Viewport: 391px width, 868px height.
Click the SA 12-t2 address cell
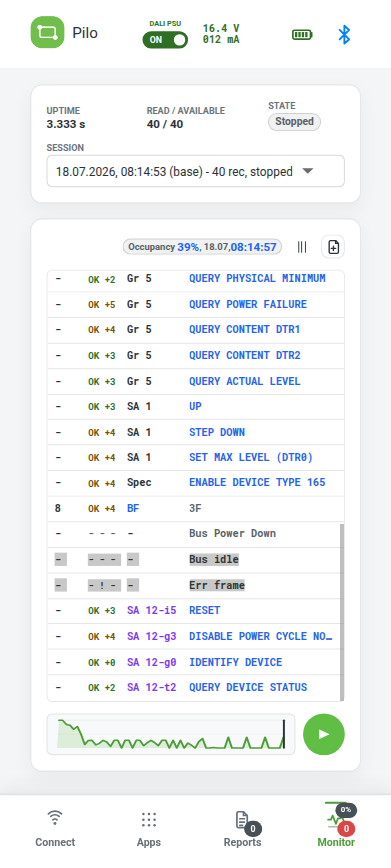coord(152,688)
